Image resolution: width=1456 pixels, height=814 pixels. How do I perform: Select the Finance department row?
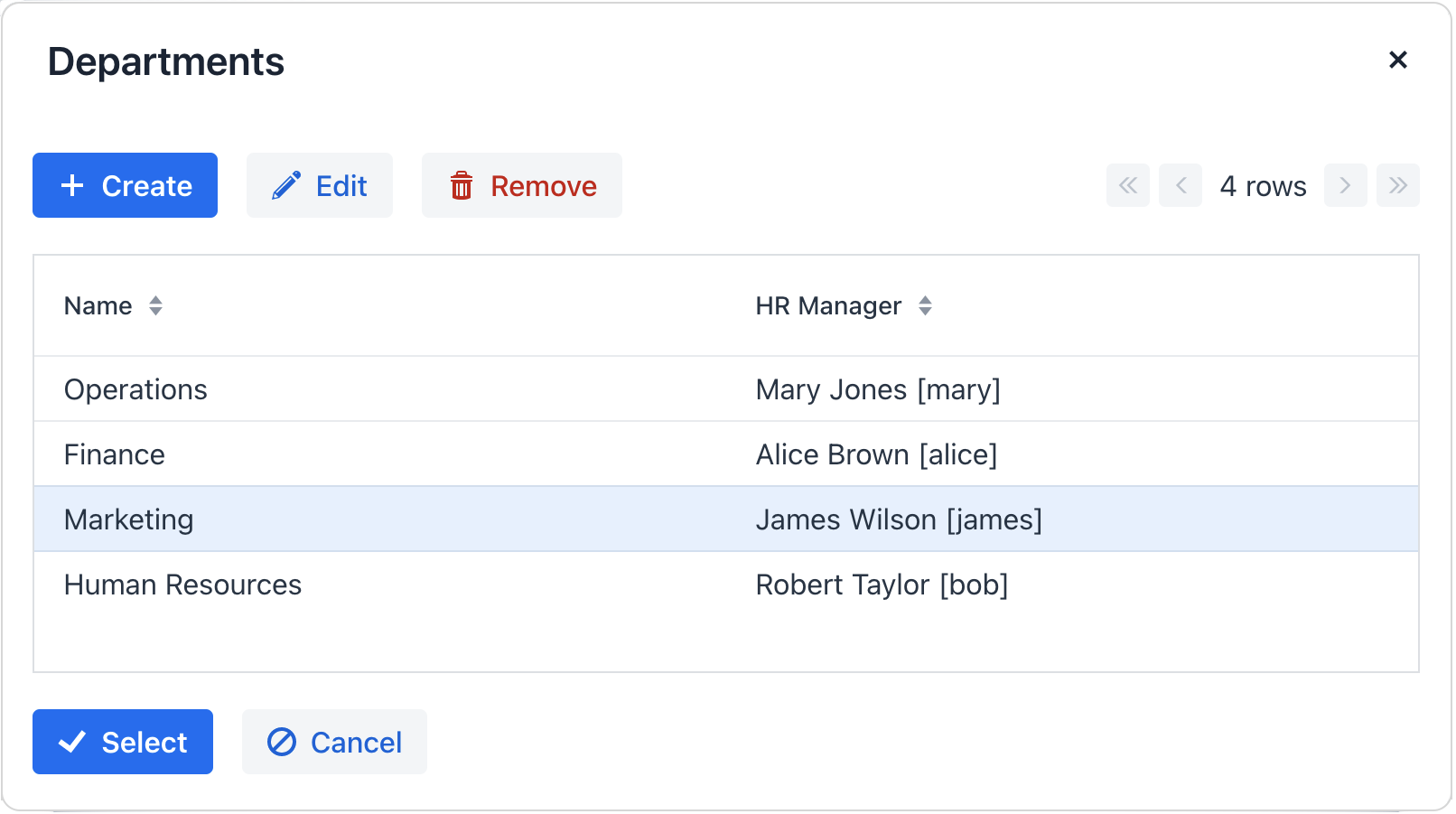point(115,454)
